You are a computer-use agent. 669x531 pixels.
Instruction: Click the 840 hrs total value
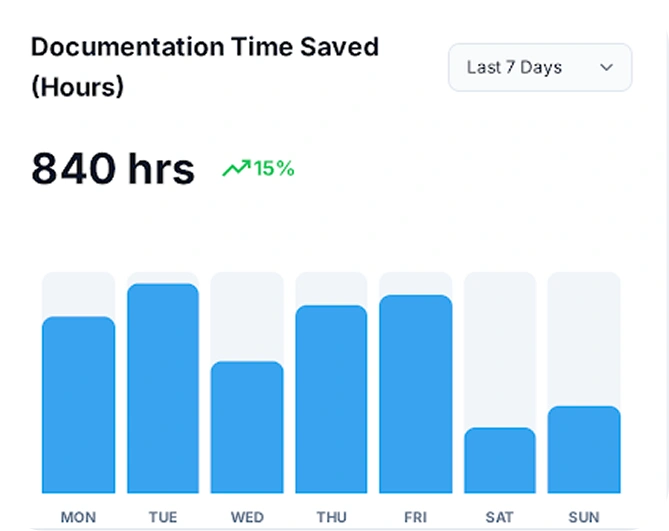click(113, 168)
